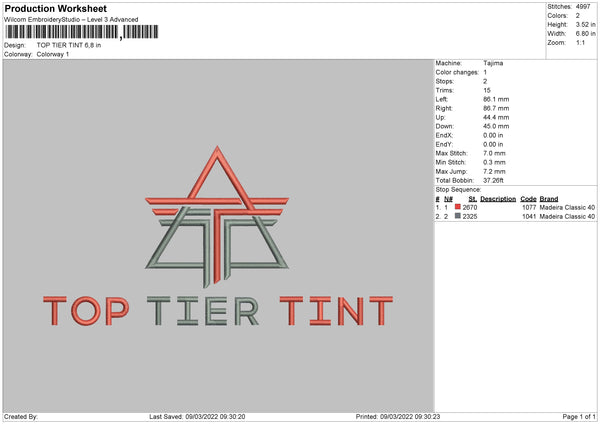Click the 'EndY:' label
600x424 pixels.
click(444, 144)
